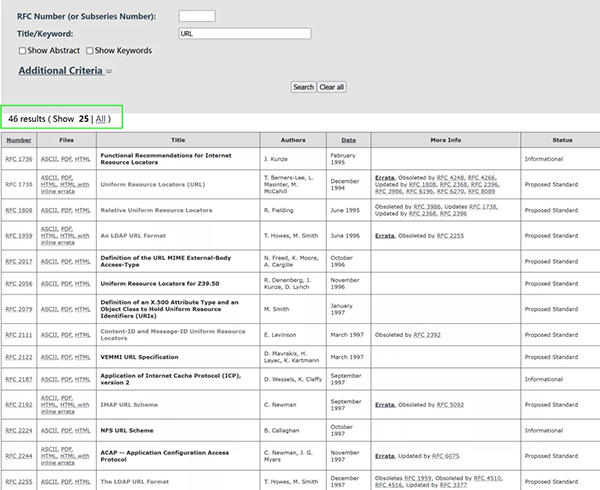Viewport: 600px width, 490px height.
Task: Show All results link
Action: (x=101, y=119)
